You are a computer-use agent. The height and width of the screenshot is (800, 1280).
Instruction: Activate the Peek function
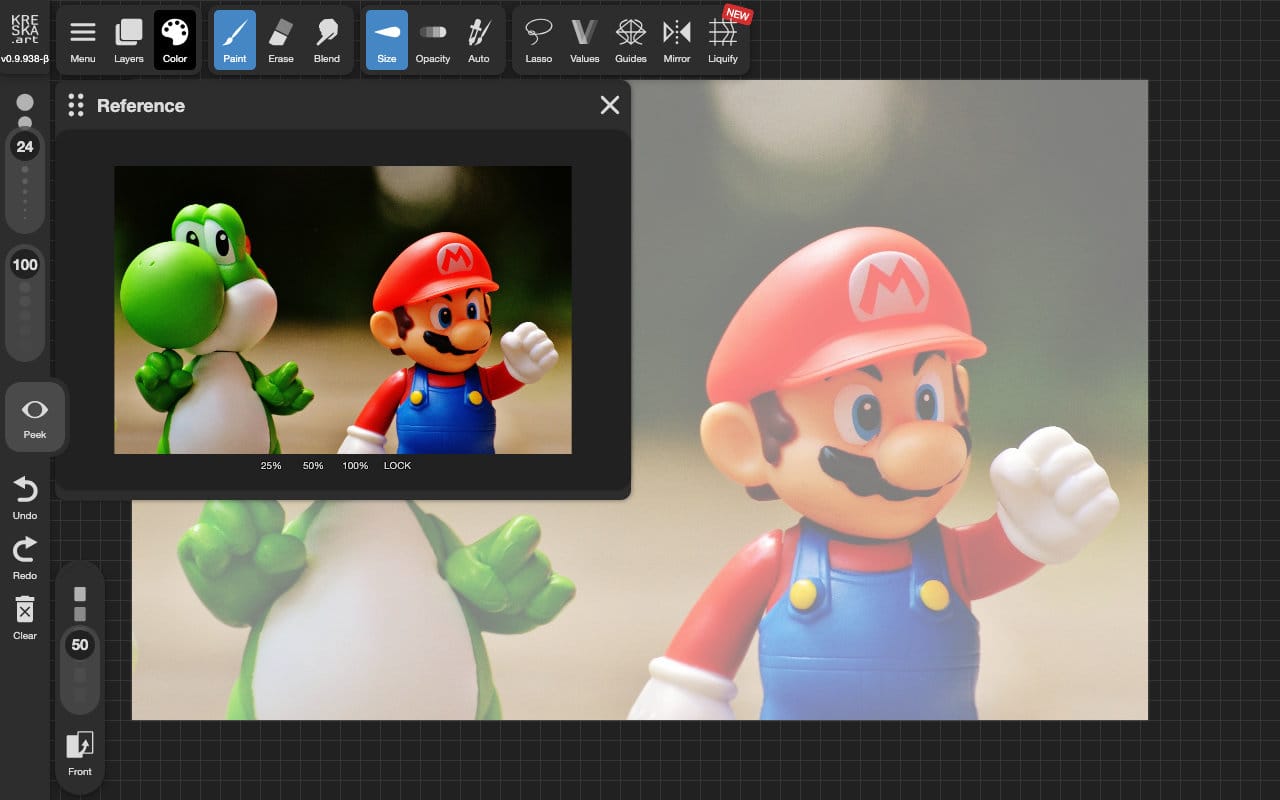click(35, 415)
